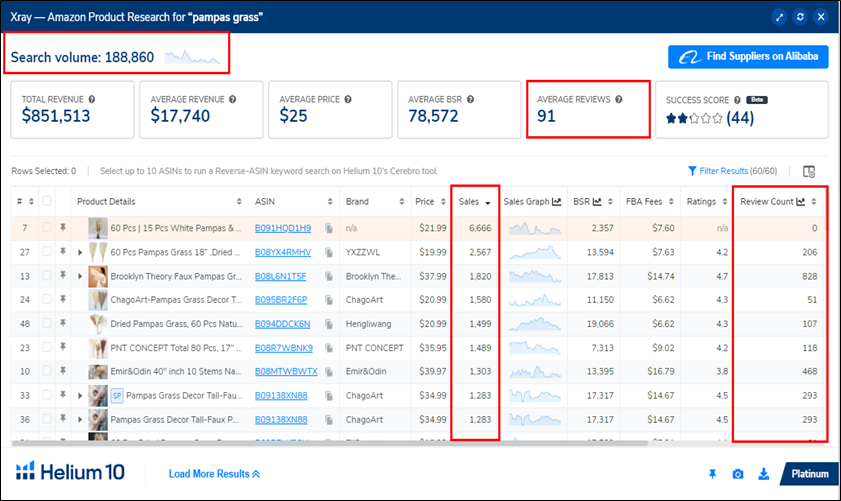Click the Platinum plan badge

(809, 474)
